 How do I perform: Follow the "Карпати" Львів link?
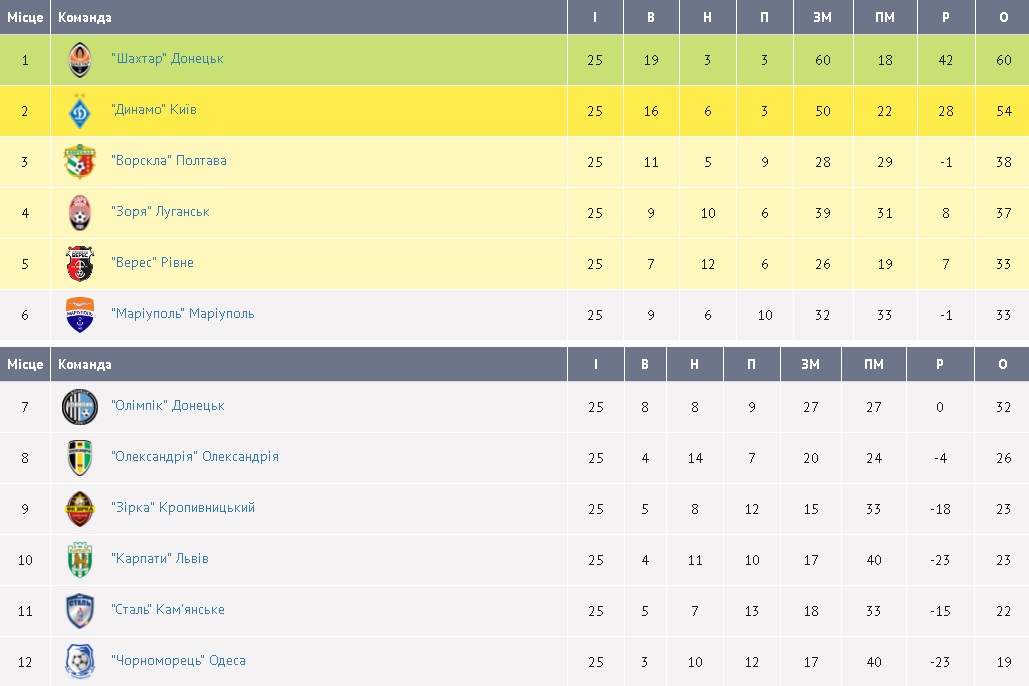(x=160, y=559)
